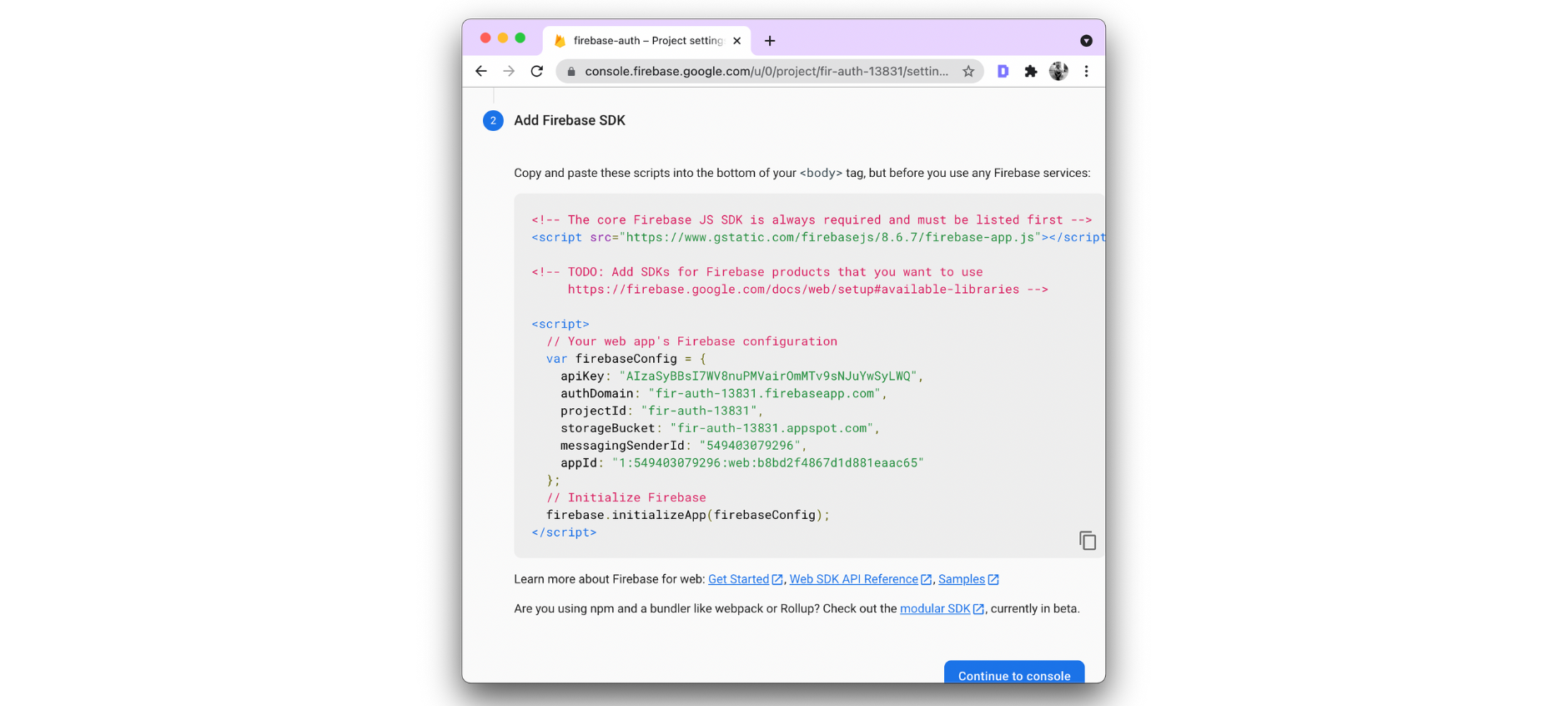Image resolution: width=1568 pixels, height=706 pixels.
Task: Open the blue D extension icon
Action: pos(1003,72)
